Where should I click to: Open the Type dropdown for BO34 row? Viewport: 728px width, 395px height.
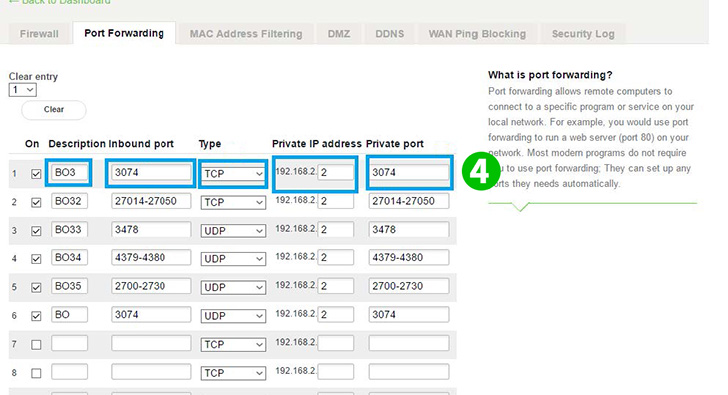click(233, 259)
